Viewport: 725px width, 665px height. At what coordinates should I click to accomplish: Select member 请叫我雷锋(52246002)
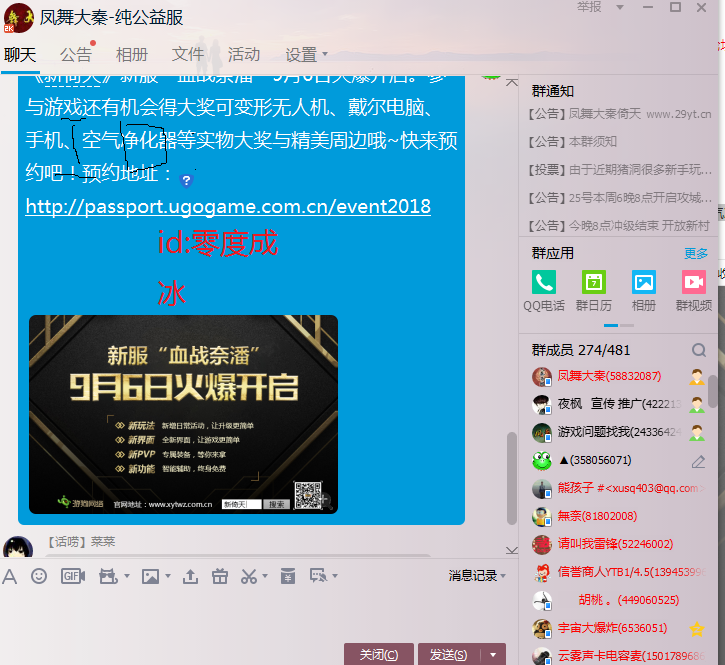pos(618,544)
